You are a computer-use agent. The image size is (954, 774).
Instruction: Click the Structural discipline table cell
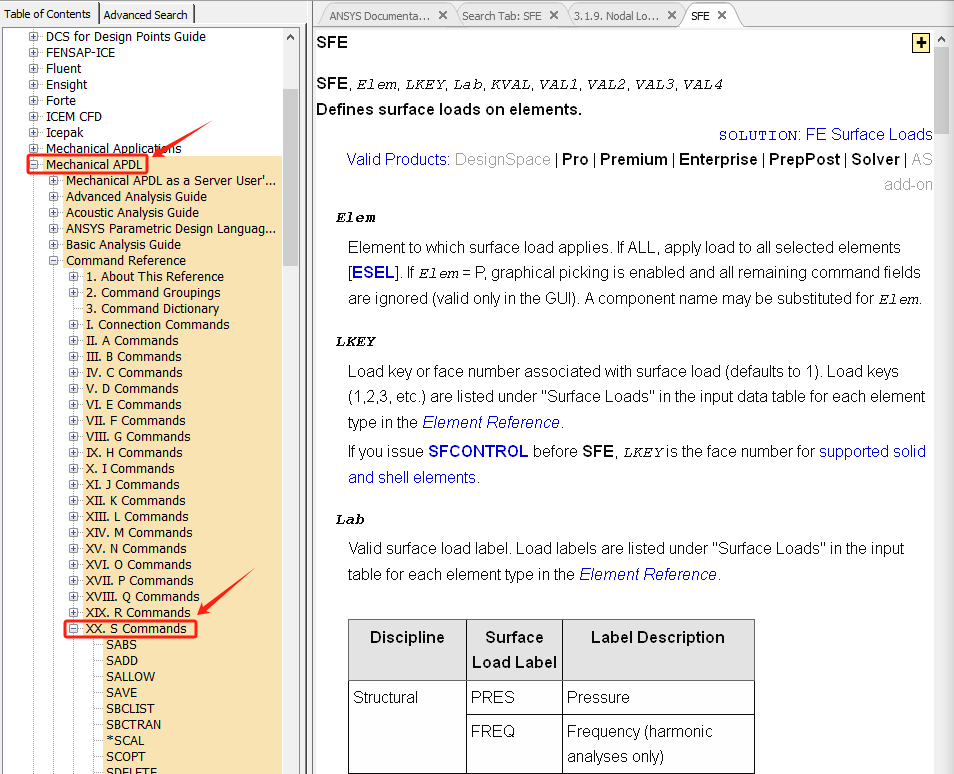pos(407,727)
